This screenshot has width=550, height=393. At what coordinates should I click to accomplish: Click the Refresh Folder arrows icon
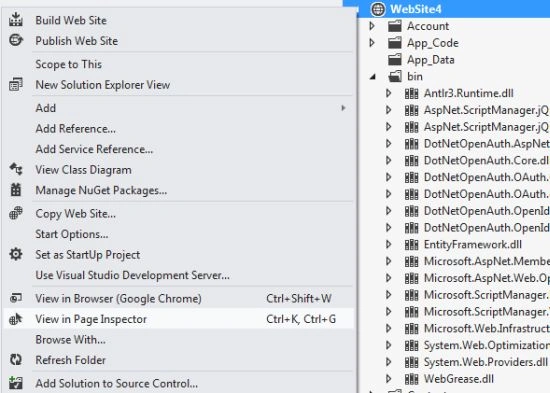[x=16, y=360]
